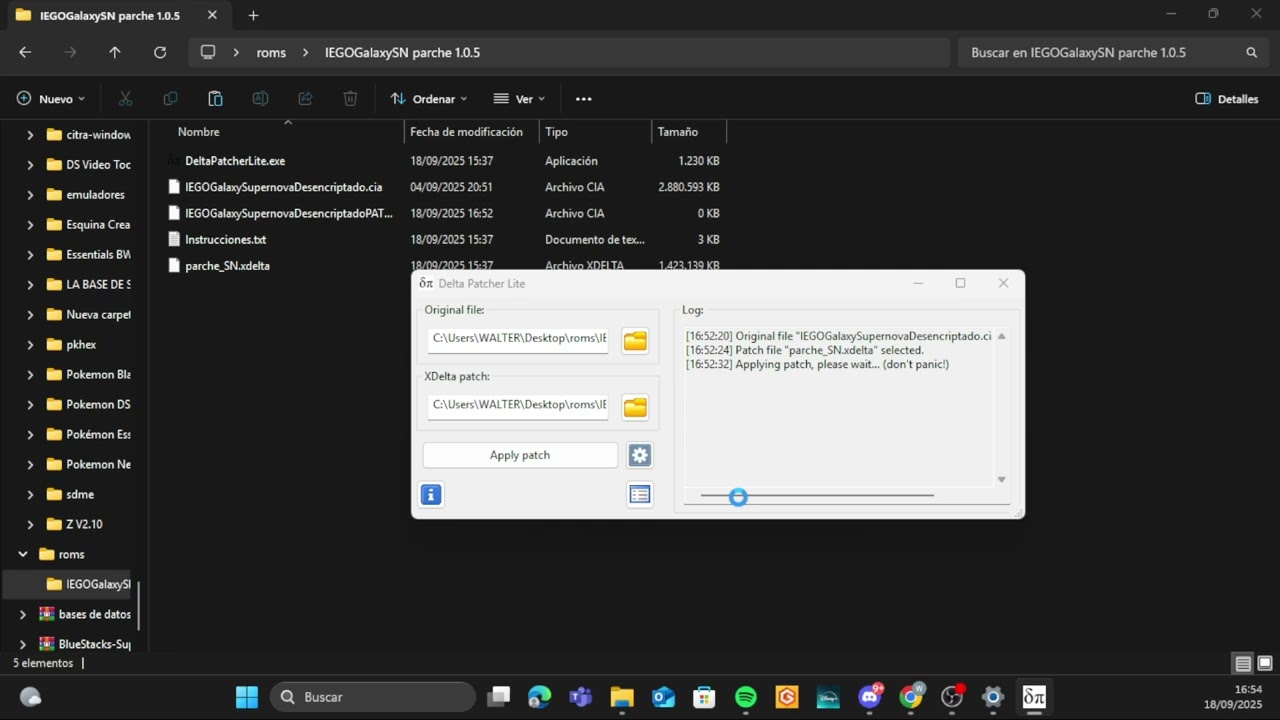Click the Rename icon in Explorer toolbar

pos(260,99)
